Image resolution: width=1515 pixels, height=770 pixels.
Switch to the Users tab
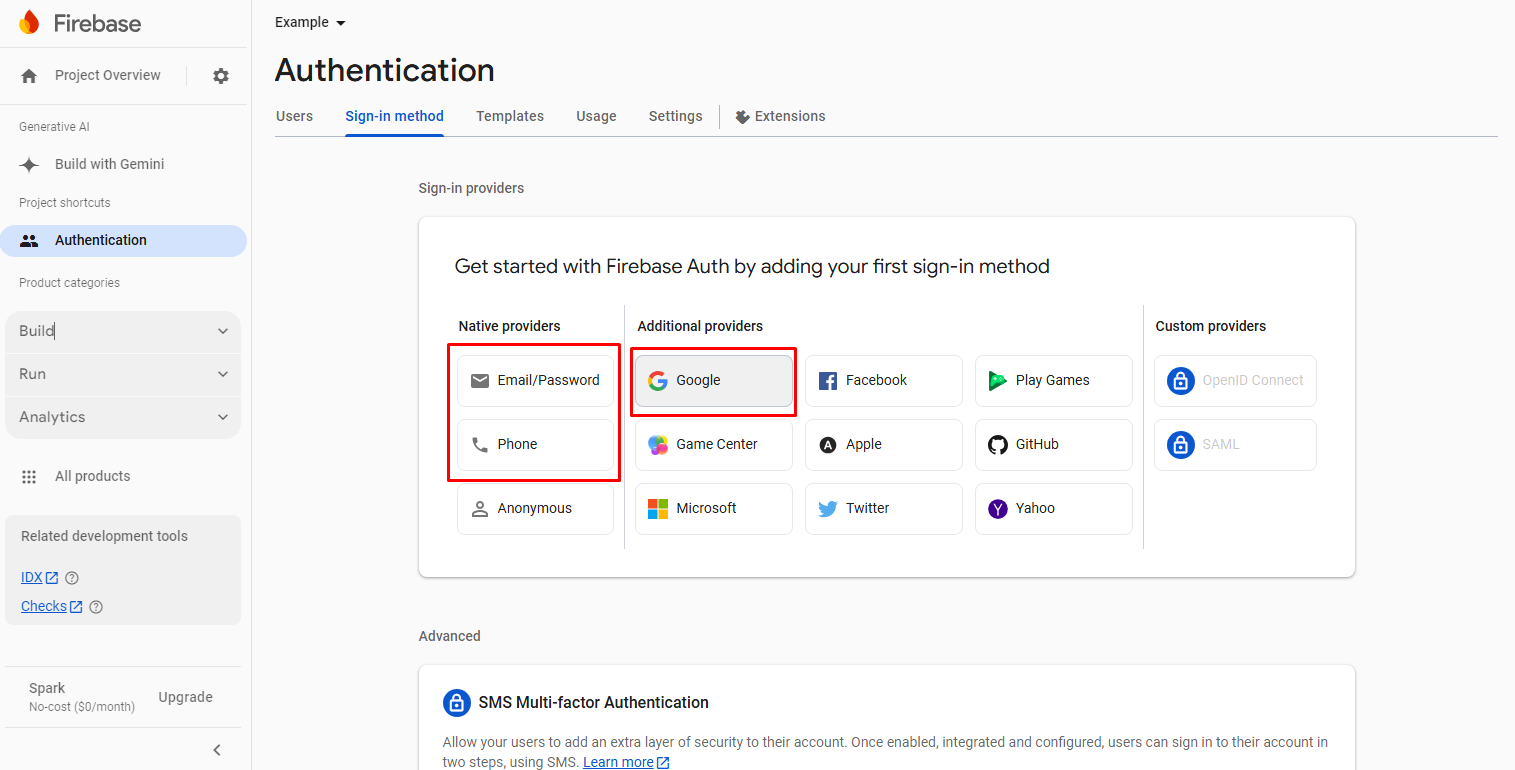tap(294, 117)
